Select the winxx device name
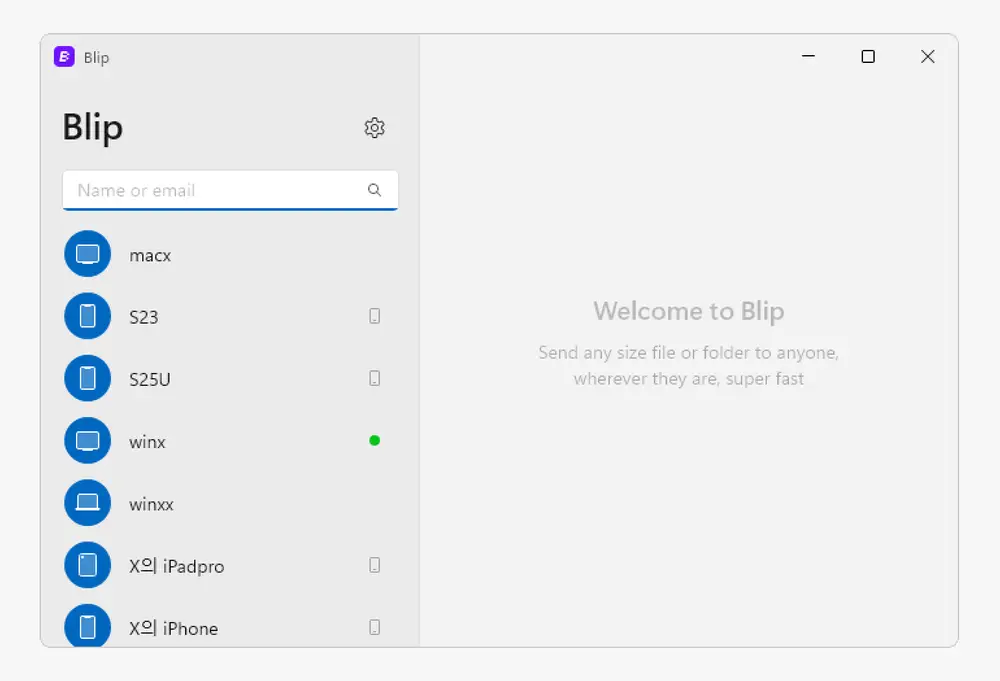The image size is (1000, 681). pyautogui.click(x=151, y=504)
